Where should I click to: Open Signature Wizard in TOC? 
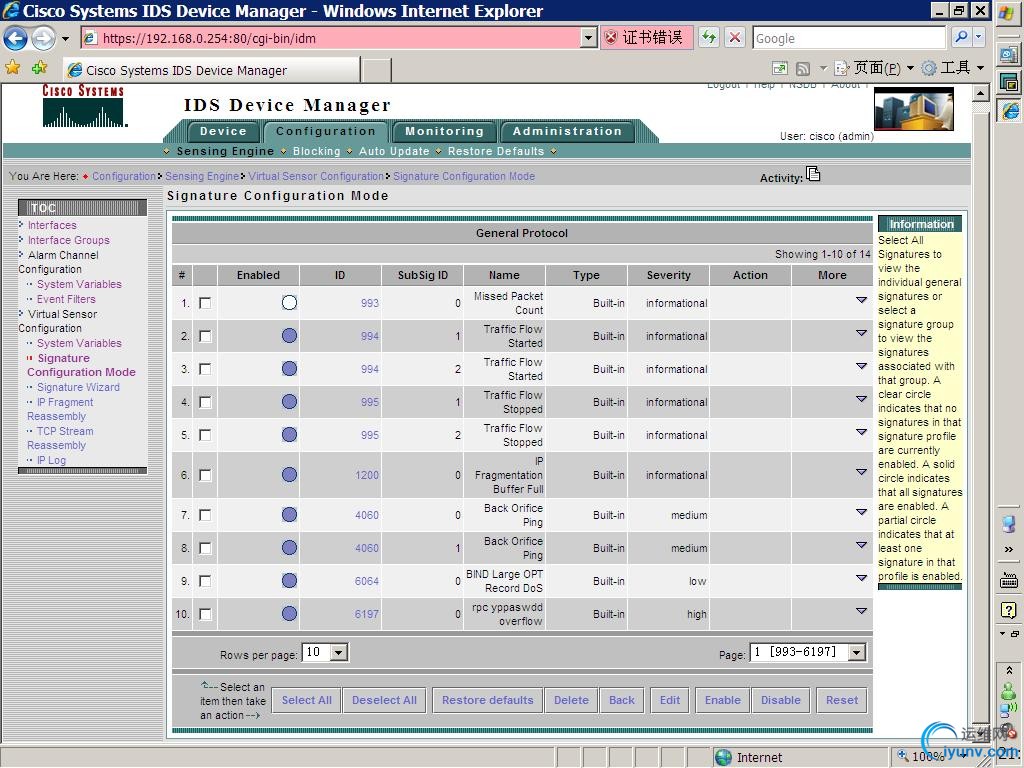[78, 387]
